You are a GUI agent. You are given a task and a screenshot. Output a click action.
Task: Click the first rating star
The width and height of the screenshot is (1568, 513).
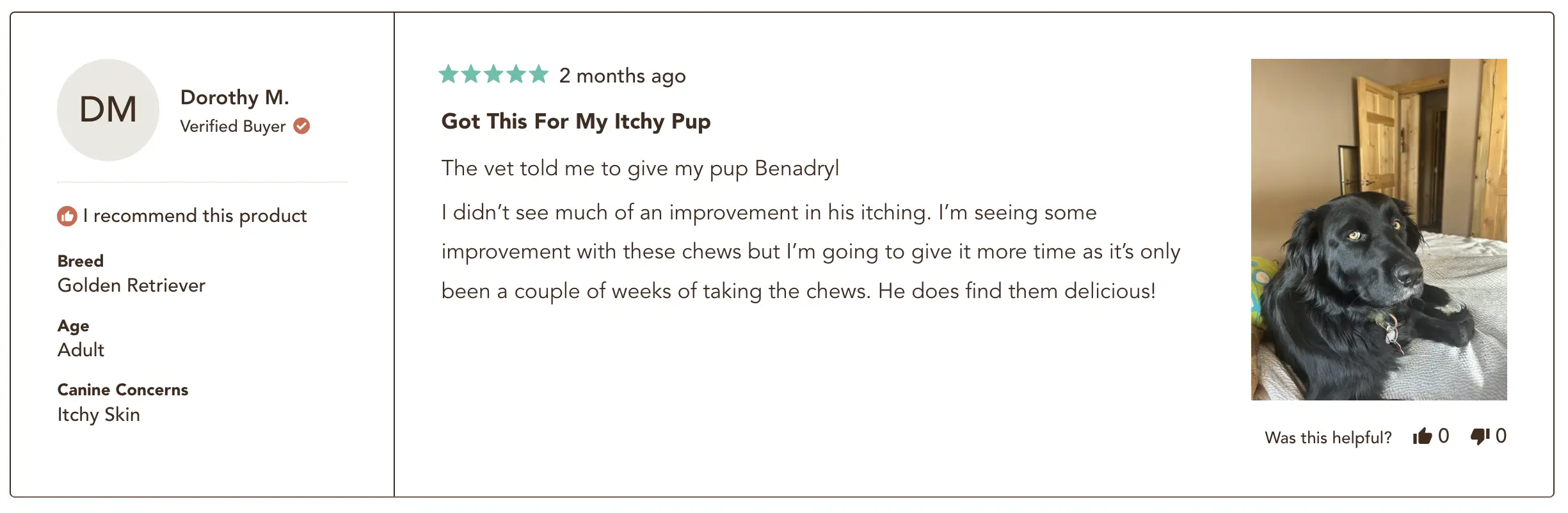449,74
